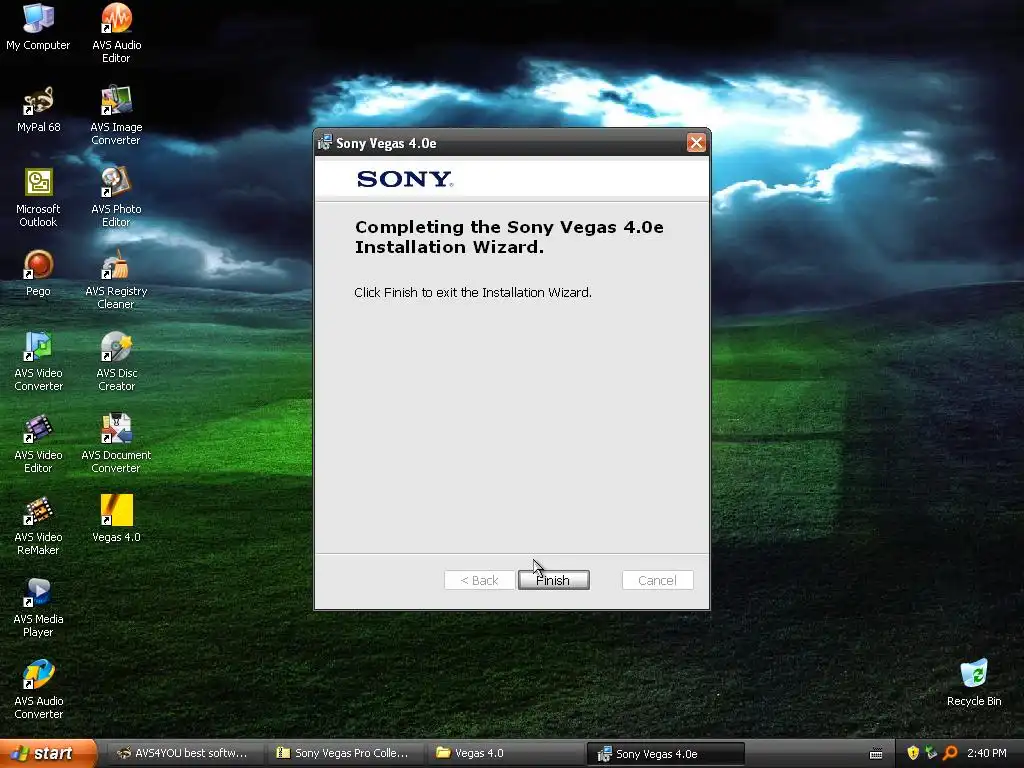Click the AVS Image Converter shortcut
Image resolution: width=1024 pixels, height=768 pixels.
116,115
